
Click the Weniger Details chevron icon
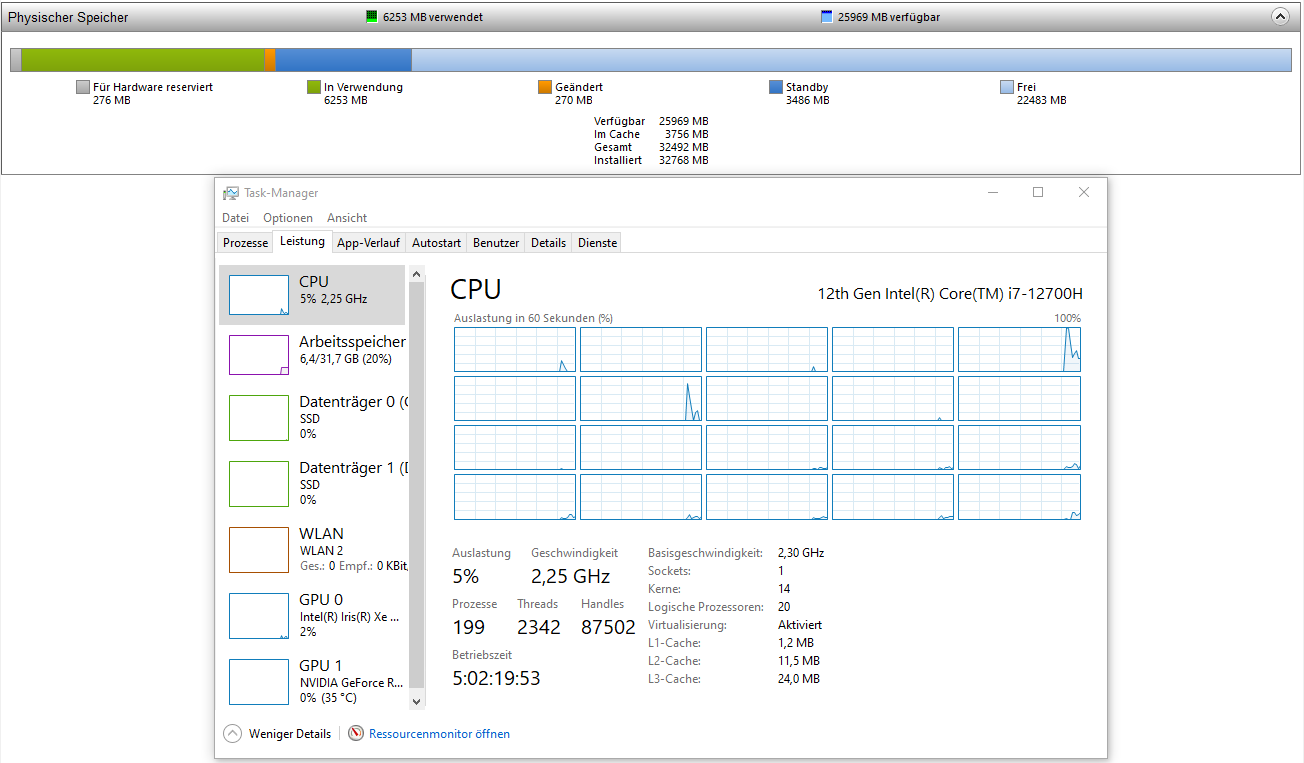[x=233, y=734]
